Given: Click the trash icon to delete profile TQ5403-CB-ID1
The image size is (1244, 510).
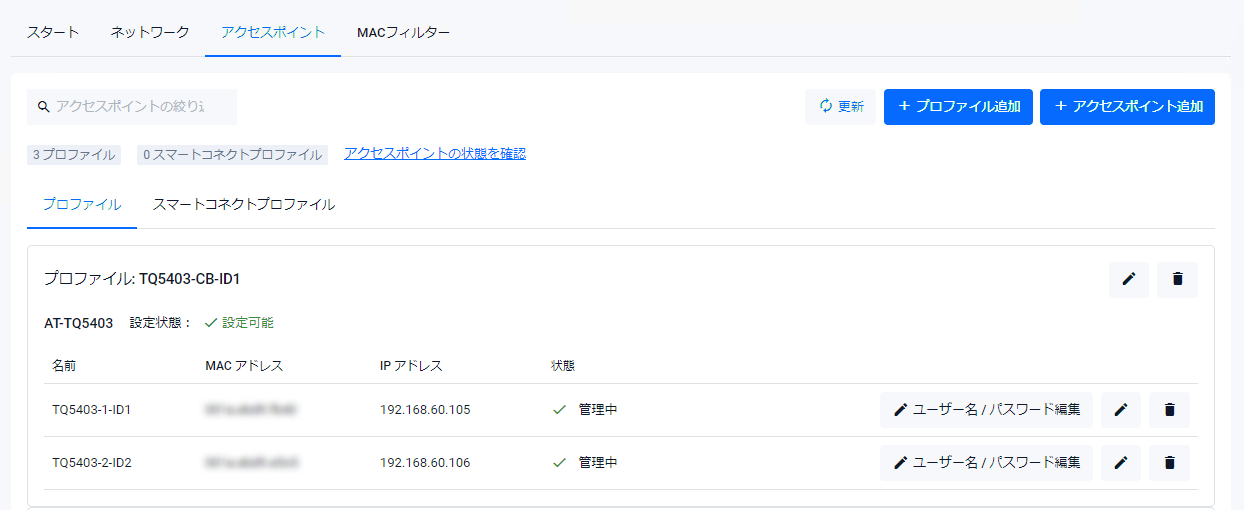Looking at the screenshot, I should [x=1177, y=280].
